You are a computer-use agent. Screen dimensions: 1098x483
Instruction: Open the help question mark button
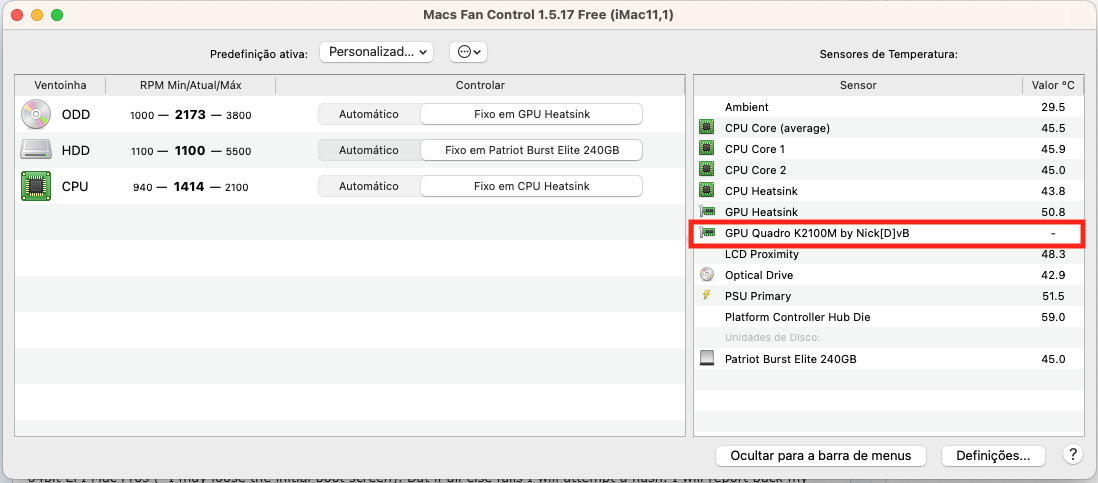tap(1071, 455)
